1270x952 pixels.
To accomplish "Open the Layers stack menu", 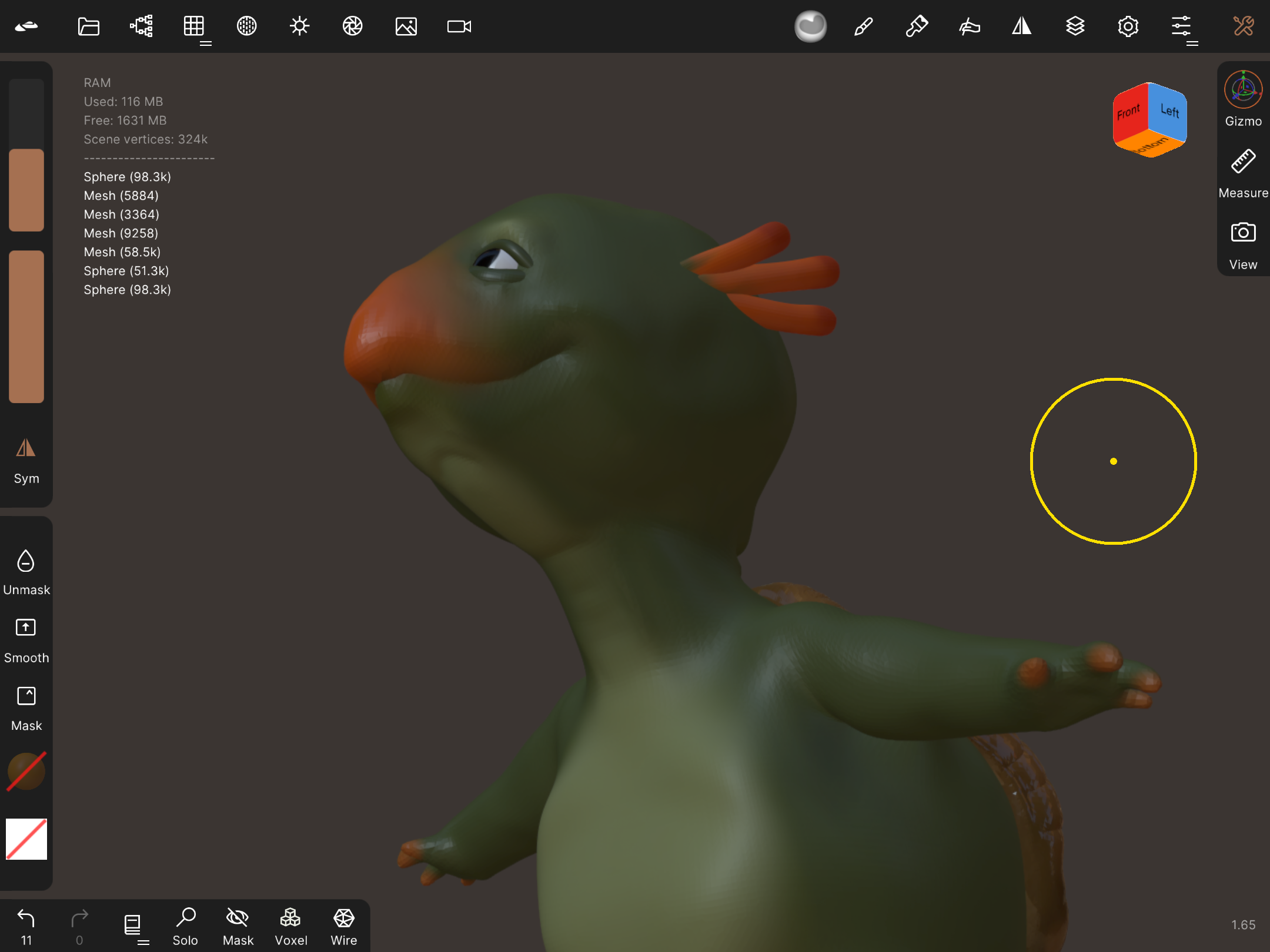I will click(x=1075, y=26).
